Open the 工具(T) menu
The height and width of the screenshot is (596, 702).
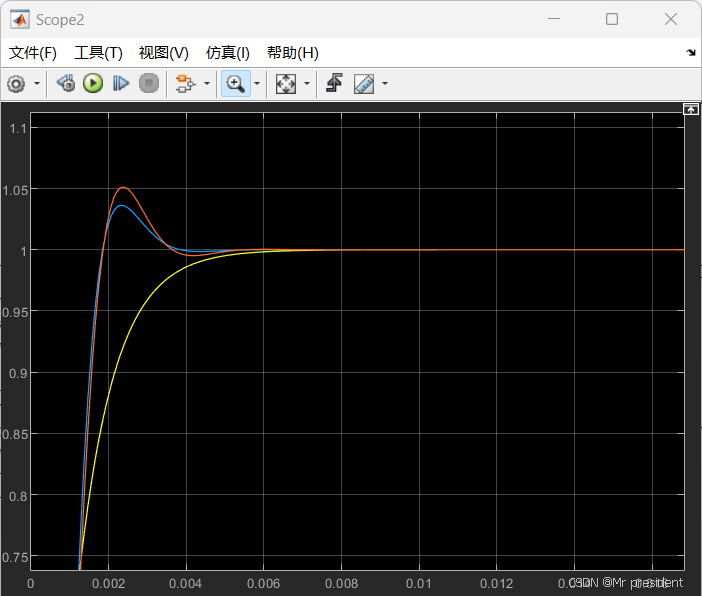[x=98, y=53]
